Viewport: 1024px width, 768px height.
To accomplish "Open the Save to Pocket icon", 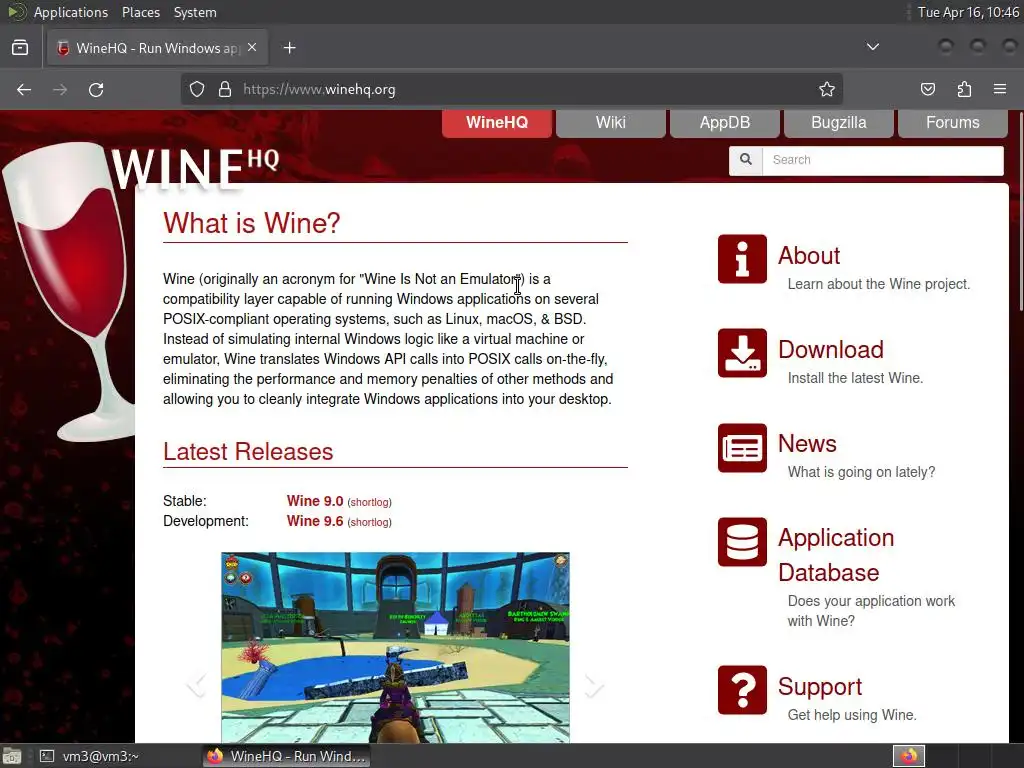I will point(927,89).
